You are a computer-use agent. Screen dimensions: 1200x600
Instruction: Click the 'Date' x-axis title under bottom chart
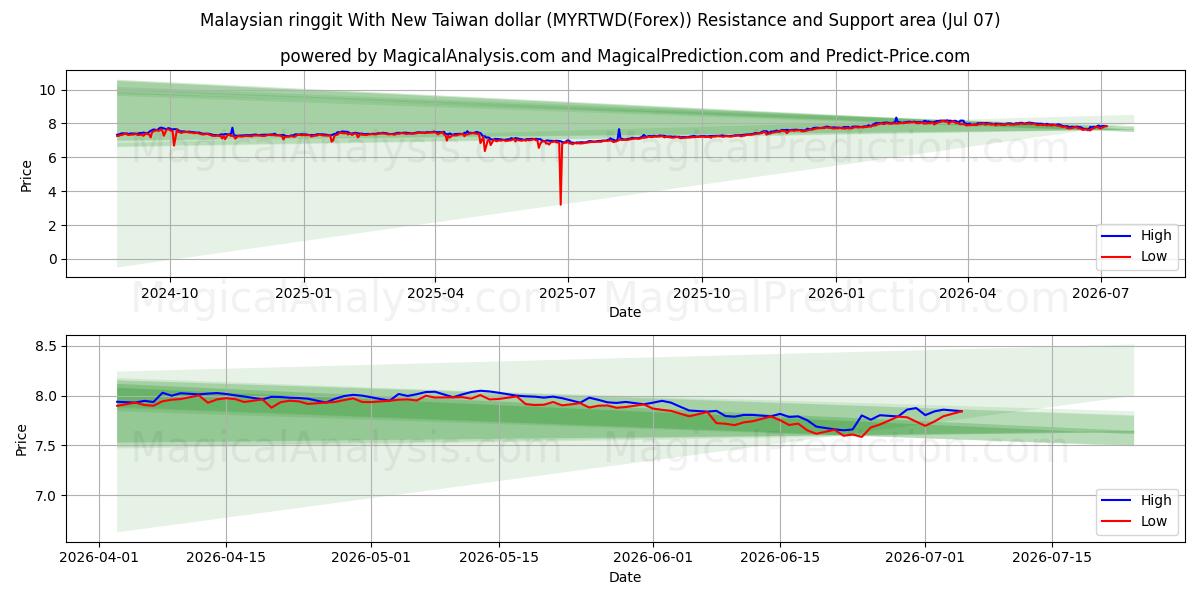[x=625, y=577]
